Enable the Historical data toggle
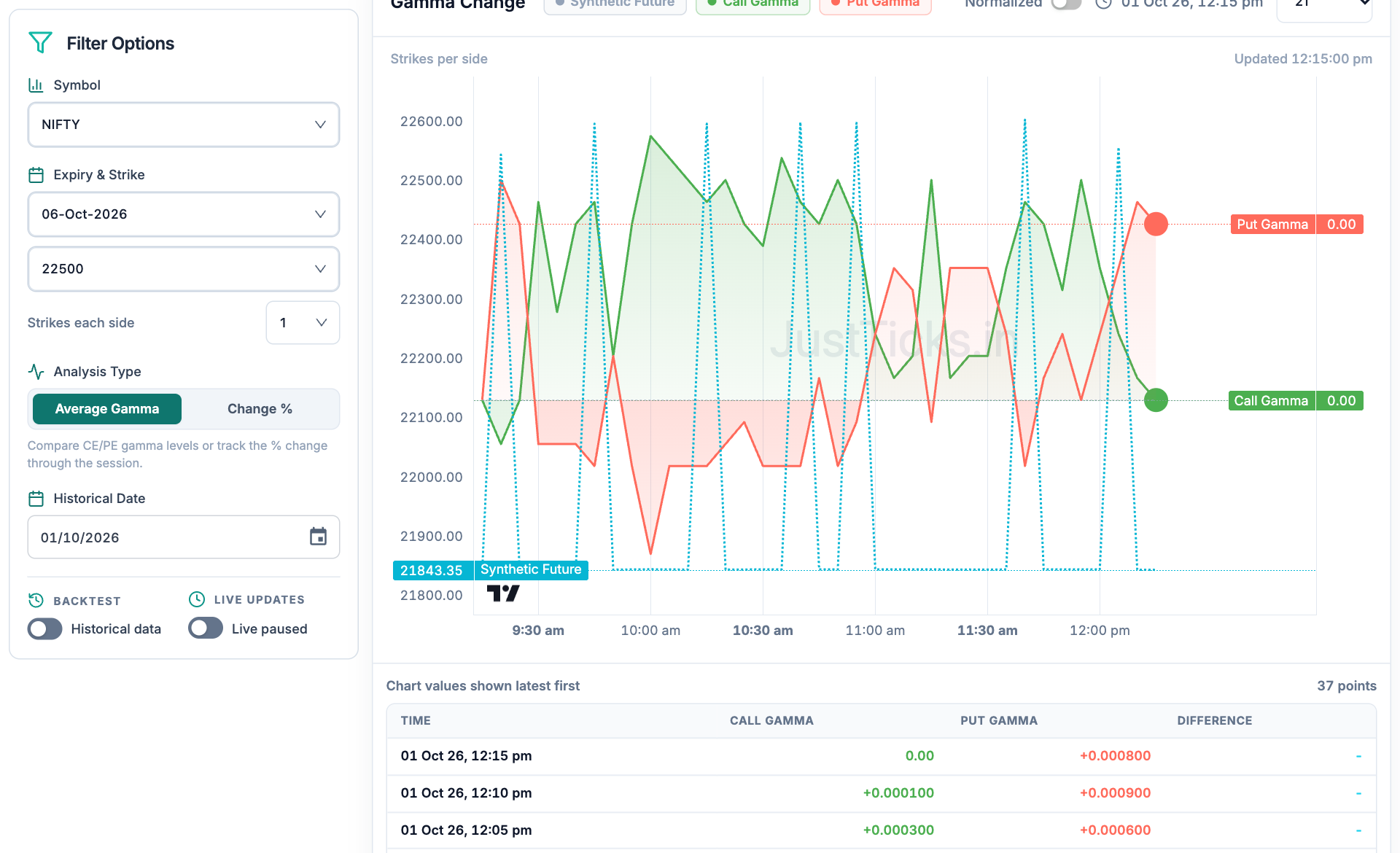1400x853 pixels. [x=44, y=628]
